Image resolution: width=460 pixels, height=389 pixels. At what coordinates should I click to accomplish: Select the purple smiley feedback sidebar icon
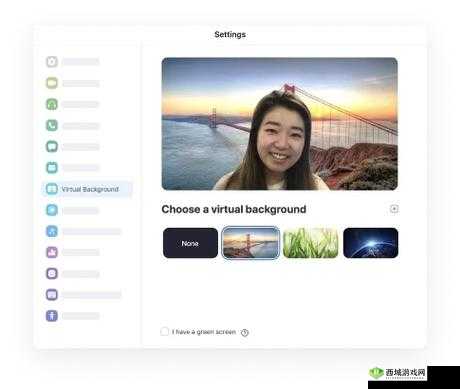(x=52, y=273)
